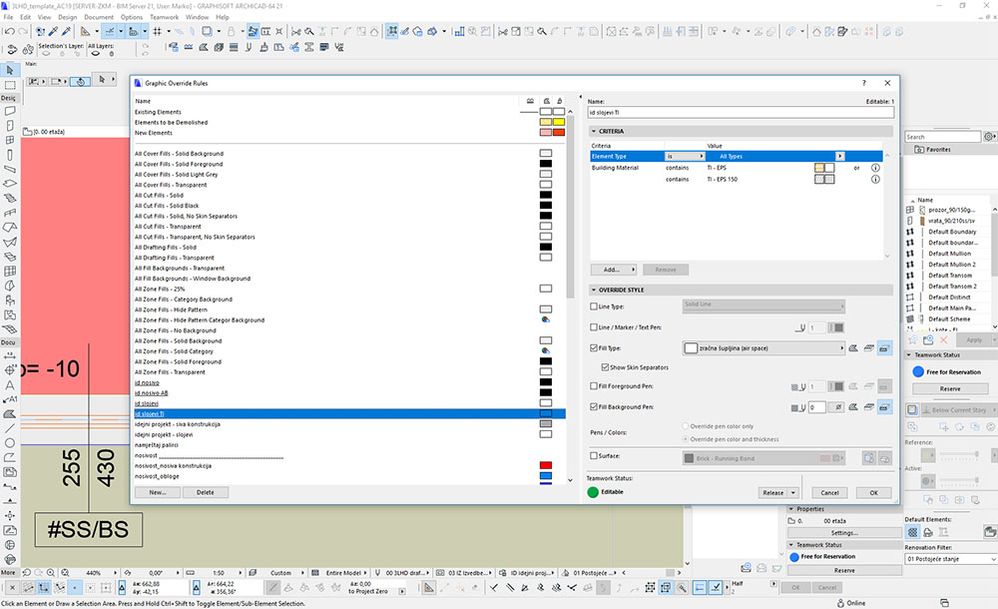Screen dimensions: 998x609
Task: Uncheck the Fill Background Pen checkbox
Action: [594, 407]
